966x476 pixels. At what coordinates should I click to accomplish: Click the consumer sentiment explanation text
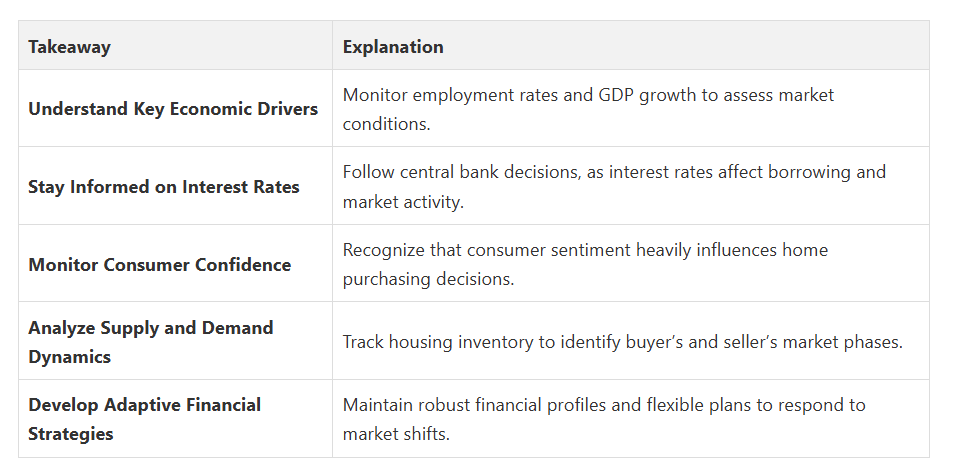(x=585, y=264)
